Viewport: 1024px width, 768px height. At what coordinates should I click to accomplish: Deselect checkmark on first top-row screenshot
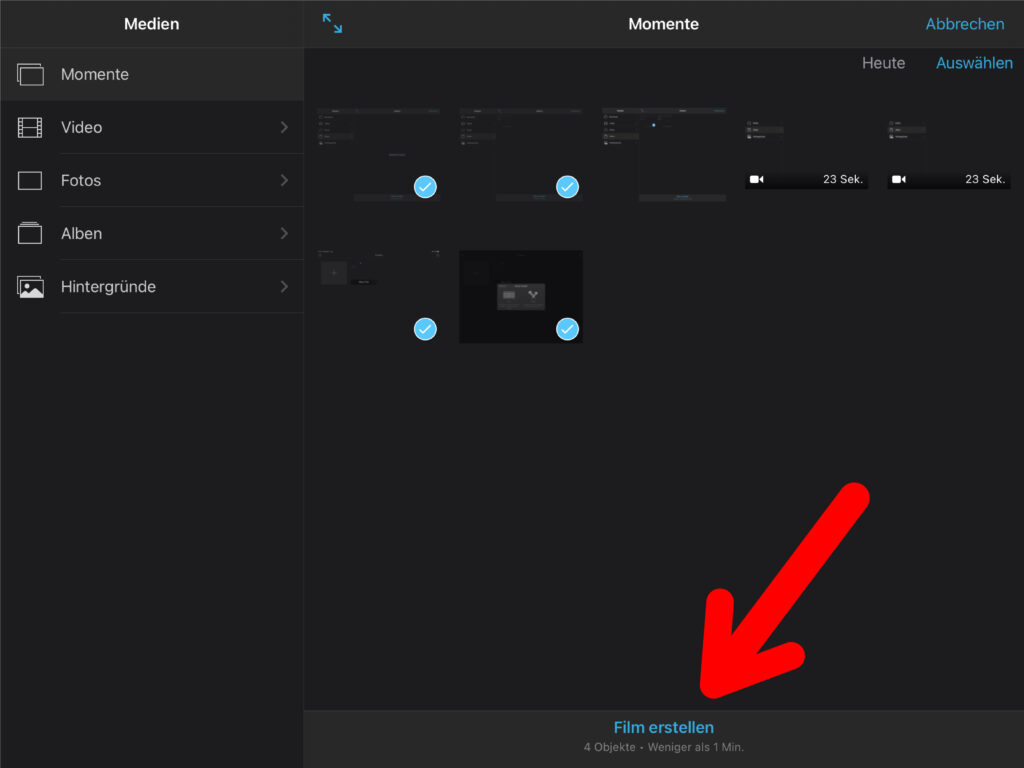click(x=425, y=186)
